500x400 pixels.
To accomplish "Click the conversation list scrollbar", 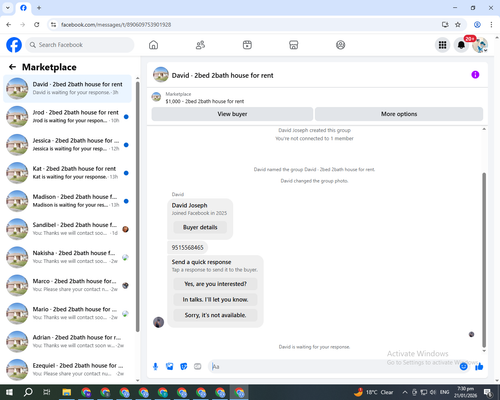I will coord(137,207).
